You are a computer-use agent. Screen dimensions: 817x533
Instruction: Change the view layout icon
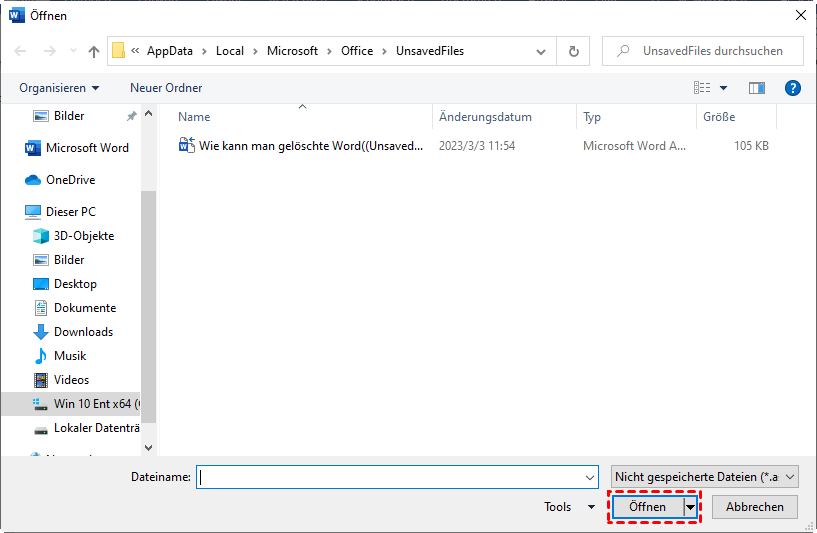tap(702, 88)
